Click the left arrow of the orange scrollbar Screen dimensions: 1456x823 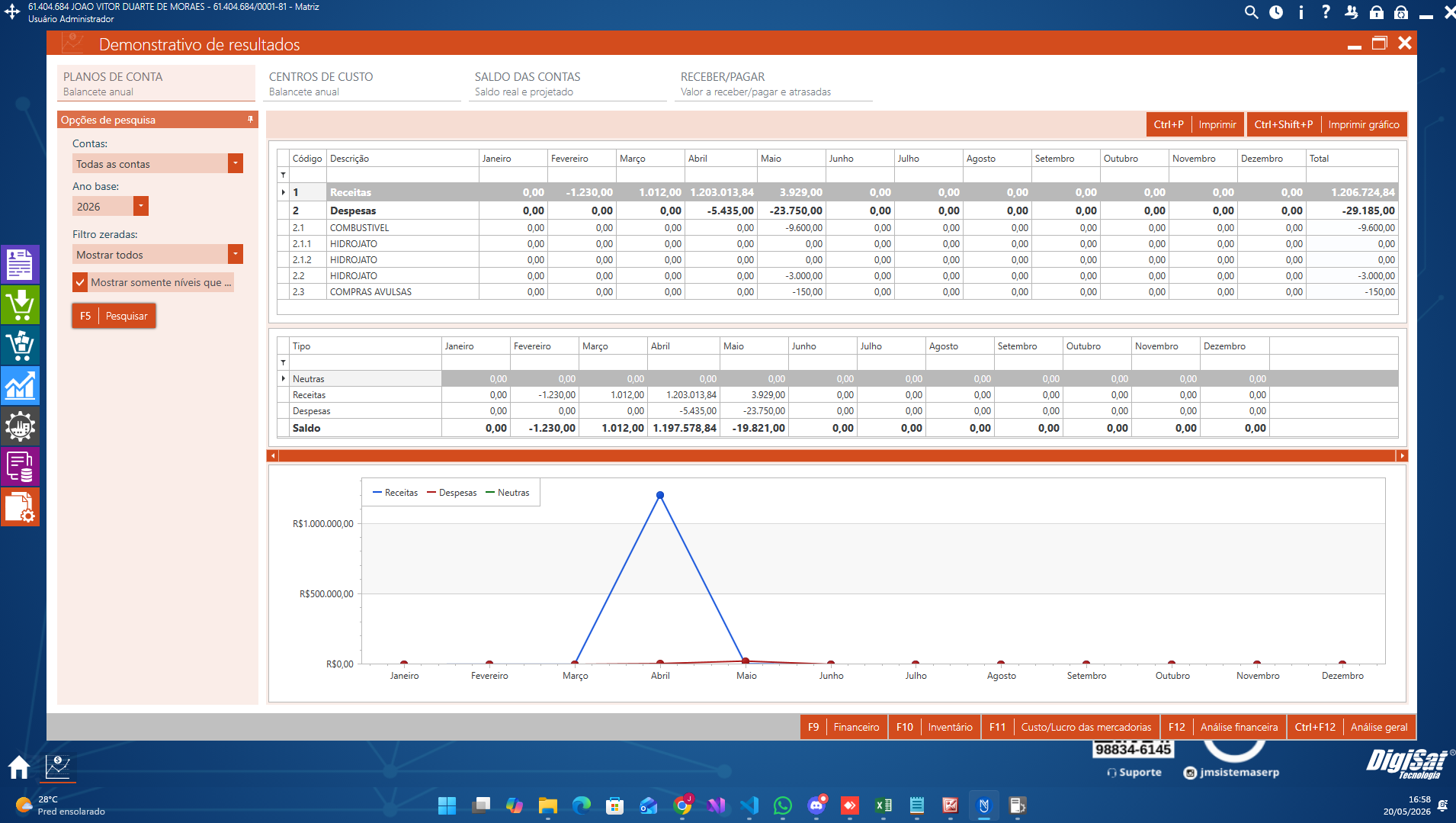[273, 456]
